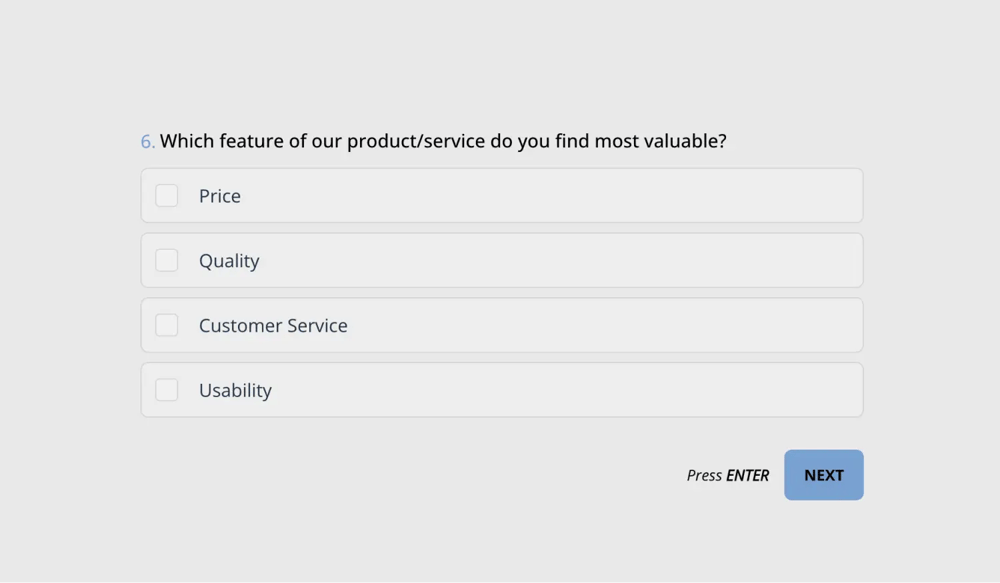Image resolution: width=1000 pixels, height=583 pixels.
Task: Enable the Customer Service checkbox
Action: [167, 325]
